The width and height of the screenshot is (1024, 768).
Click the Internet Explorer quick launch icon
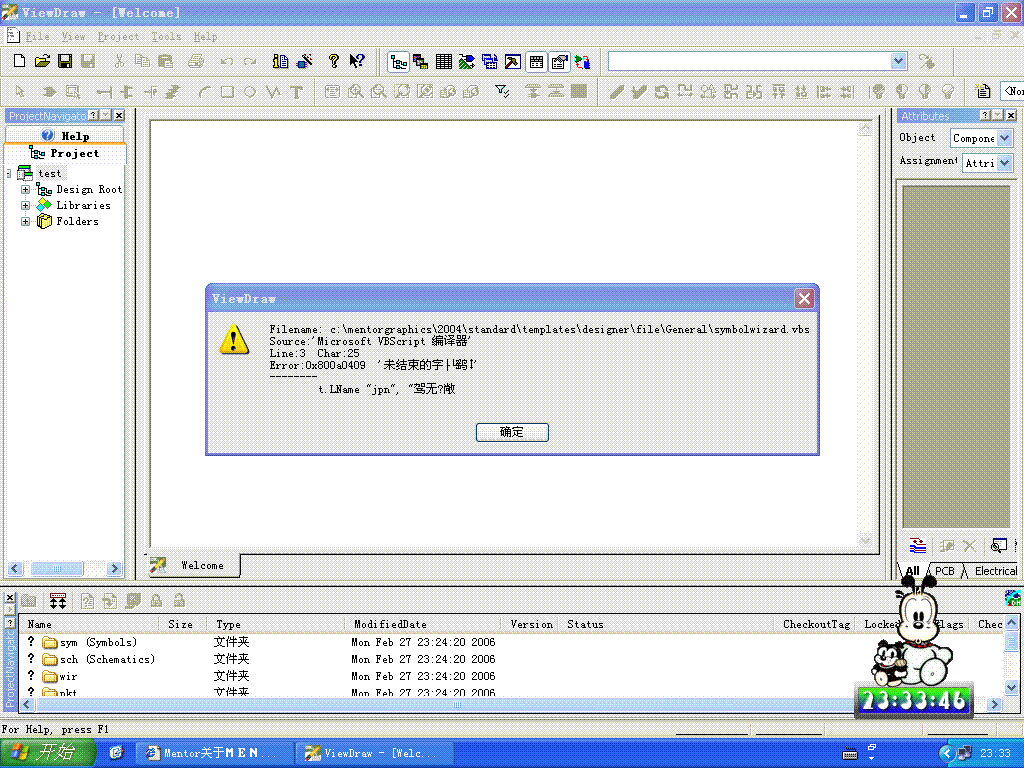click(116, 753)
